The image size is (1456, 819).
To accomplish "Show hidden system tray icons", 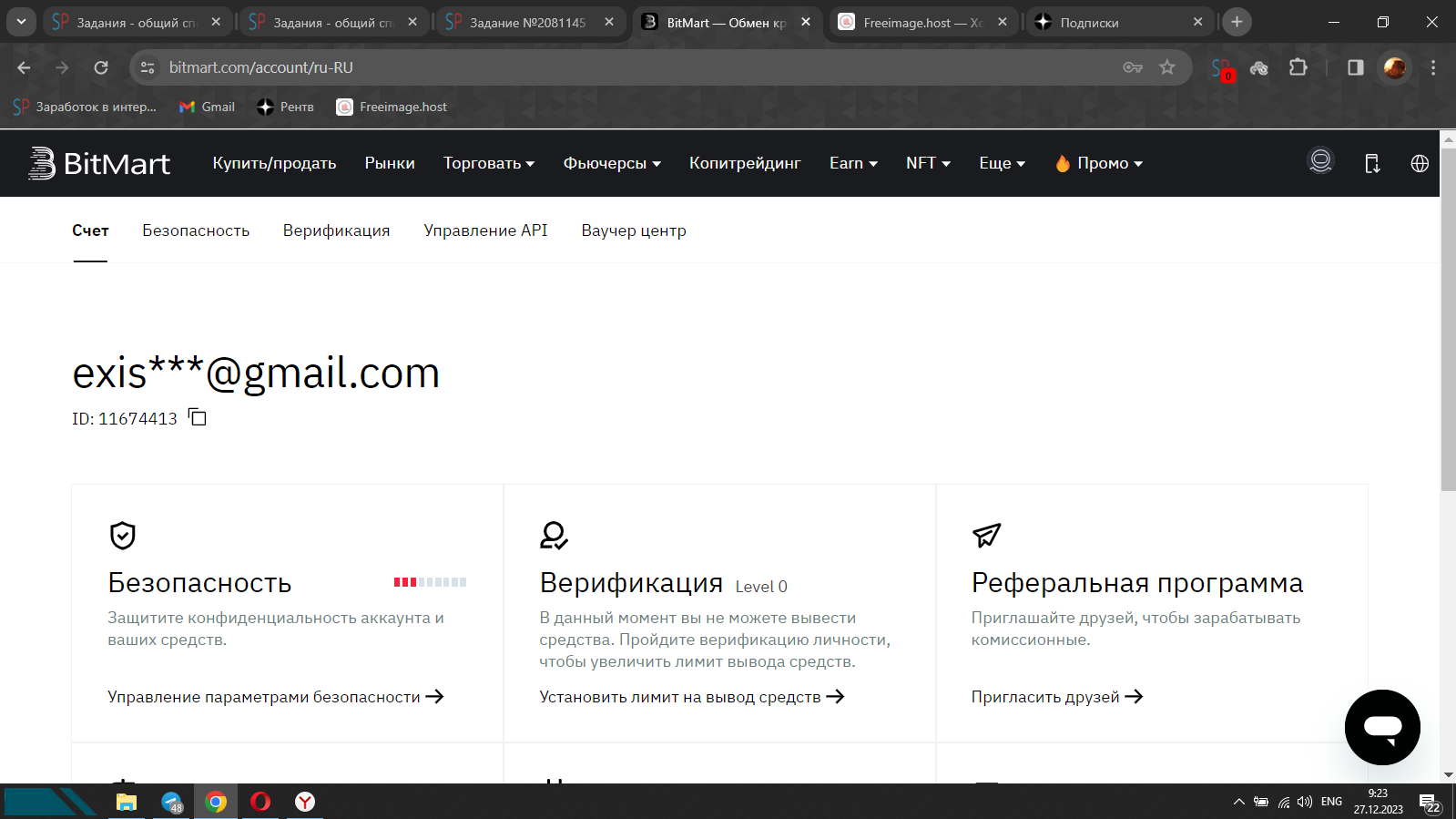I will click(1238, 802).
